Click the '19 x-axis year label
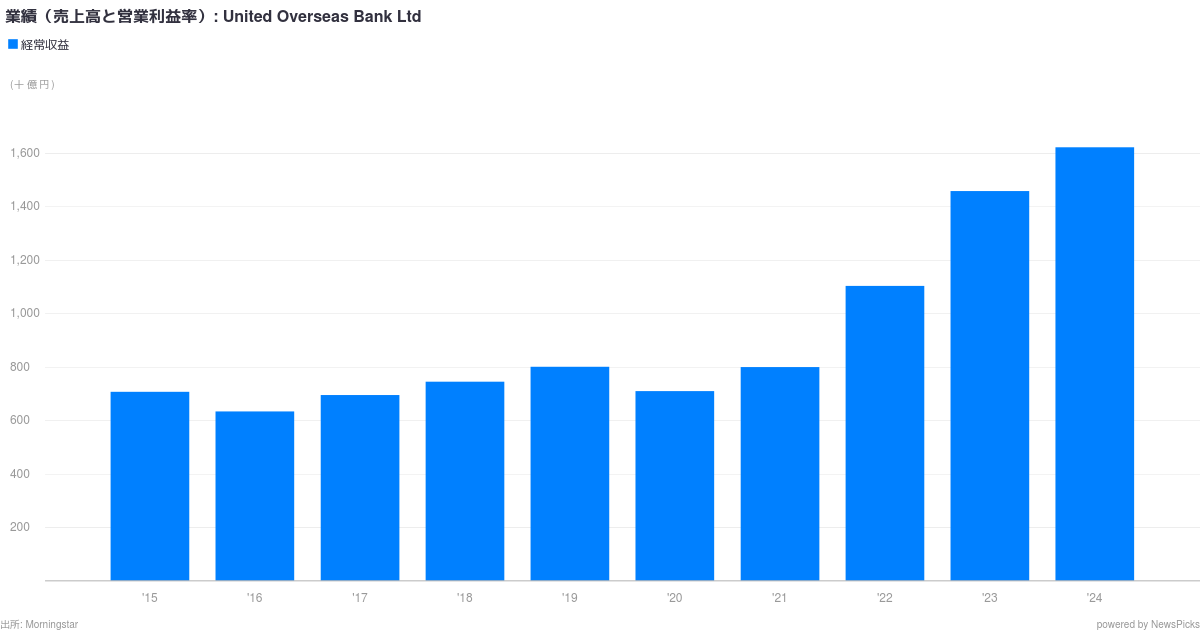 point(570,598)
